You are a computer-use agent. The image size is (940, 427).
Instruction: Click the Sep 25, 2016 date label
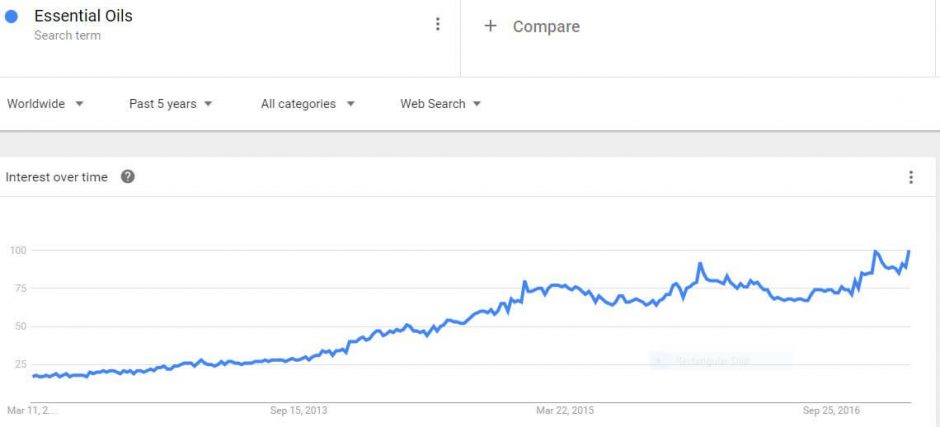pos(831,411)
